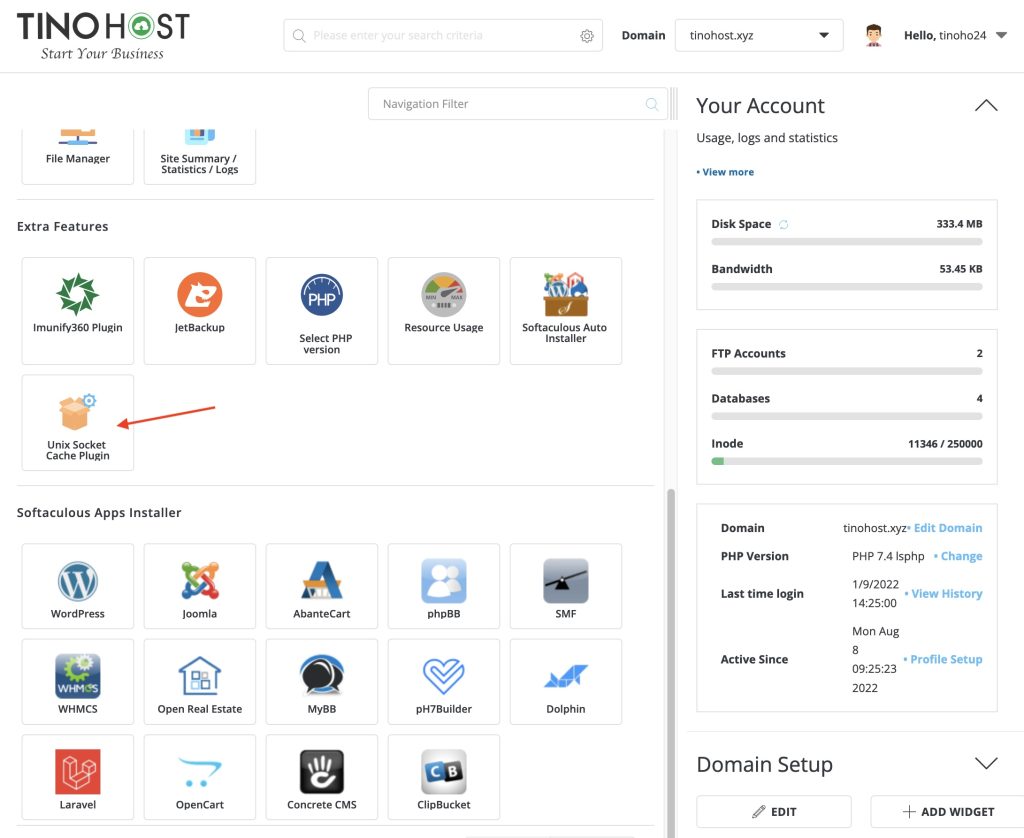Click the 333.4 MB disk space value

click(959, 223)
